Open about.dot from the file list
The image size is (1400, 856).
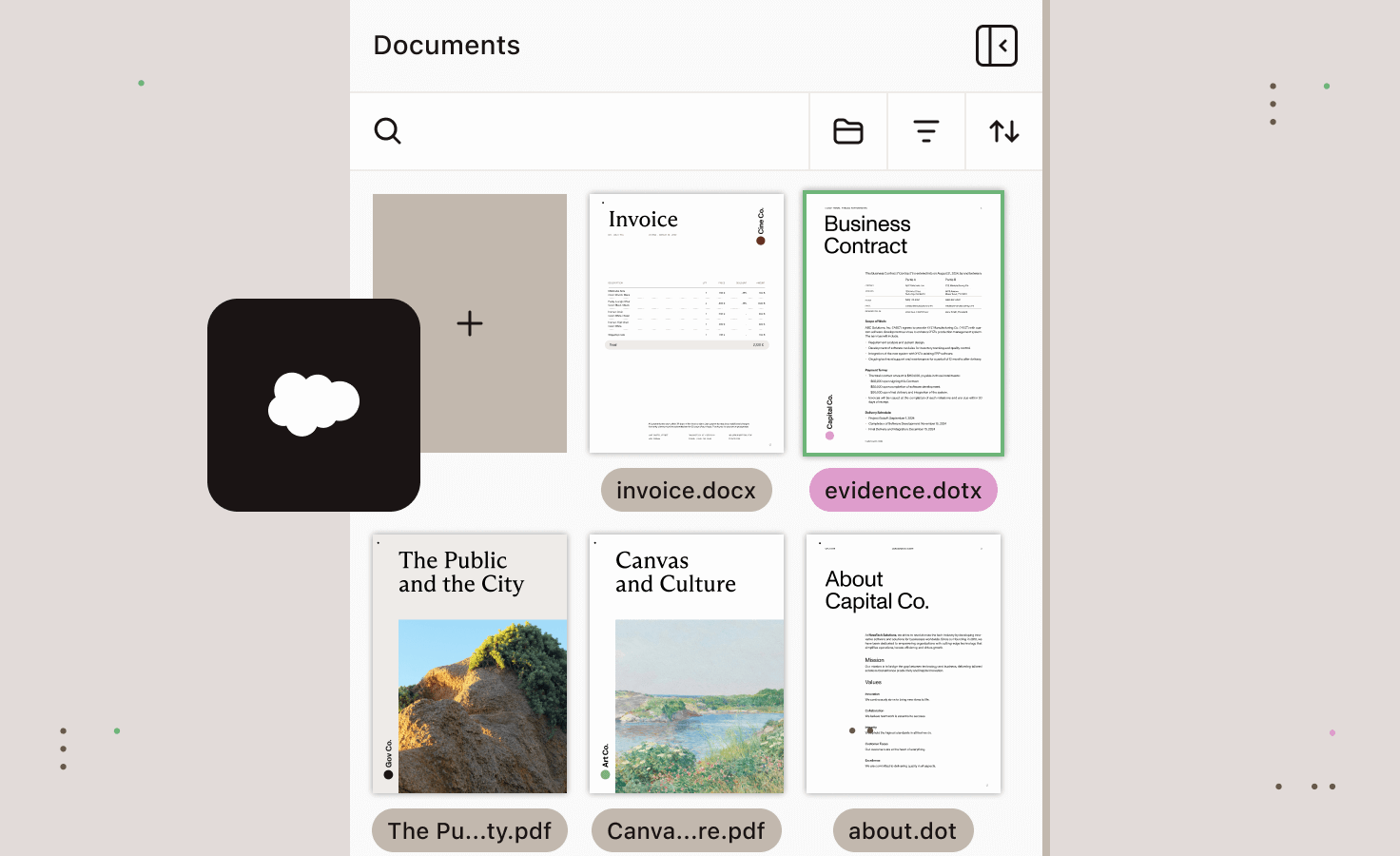click(x=903, y=830)
